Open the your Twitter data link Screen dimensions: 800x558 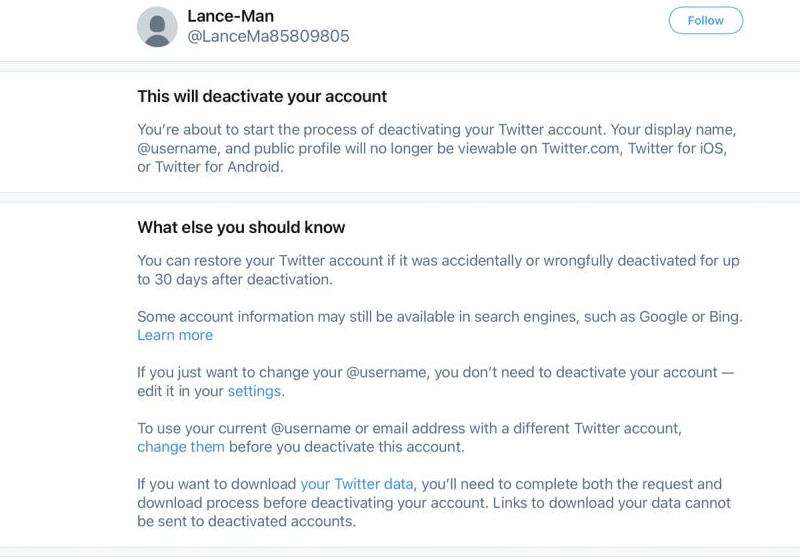point(356,484)
